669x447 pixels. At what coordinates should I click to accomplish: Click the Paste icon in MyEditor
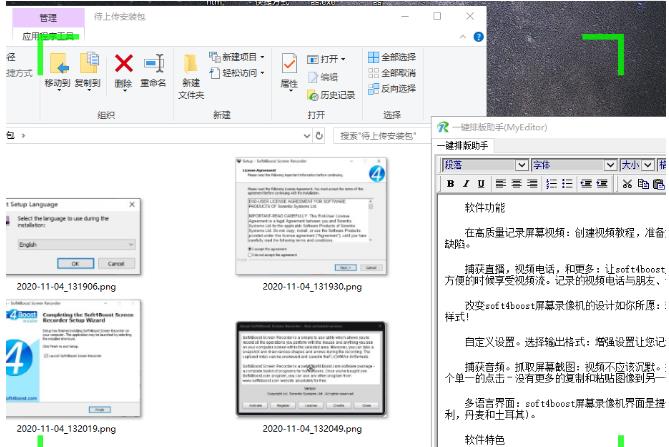click(x=658, y=184)
